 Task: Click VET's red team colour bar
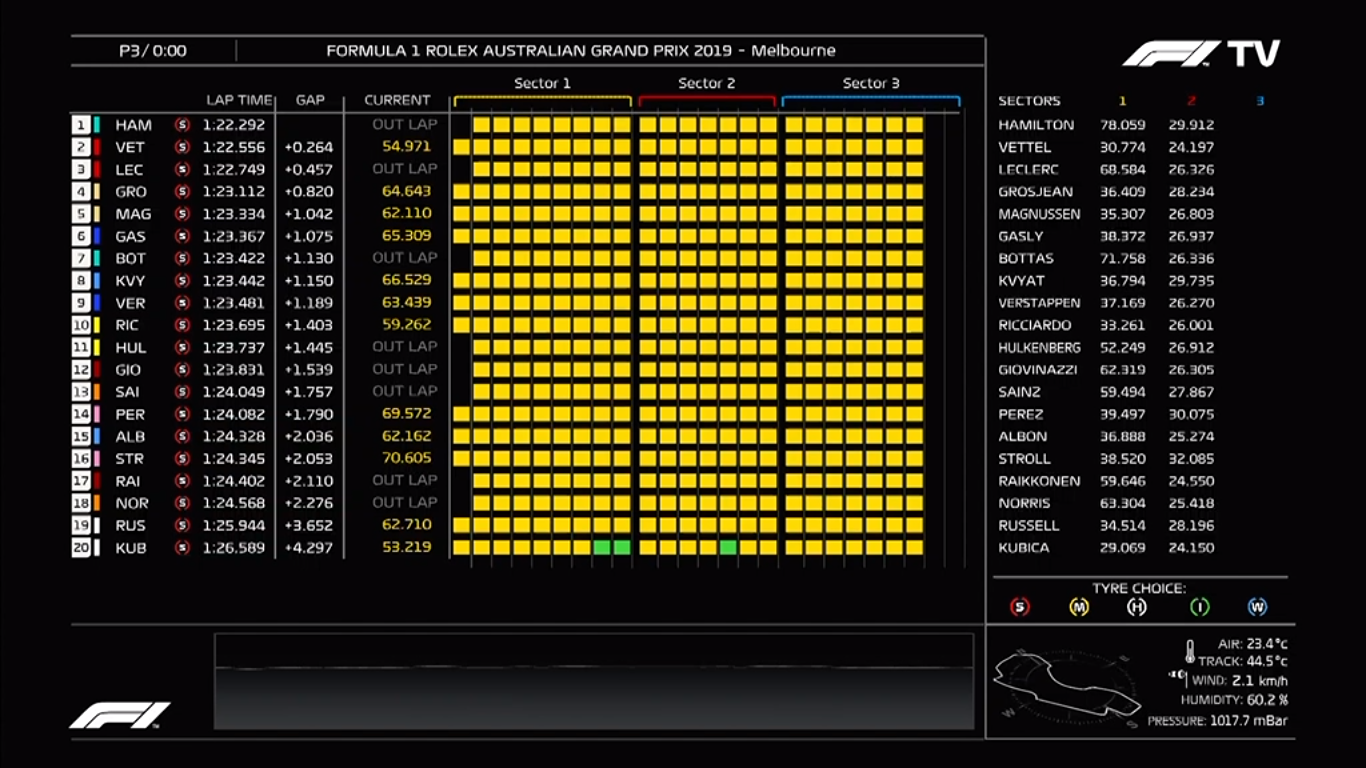pyautogui.click(x=96, y=147)
